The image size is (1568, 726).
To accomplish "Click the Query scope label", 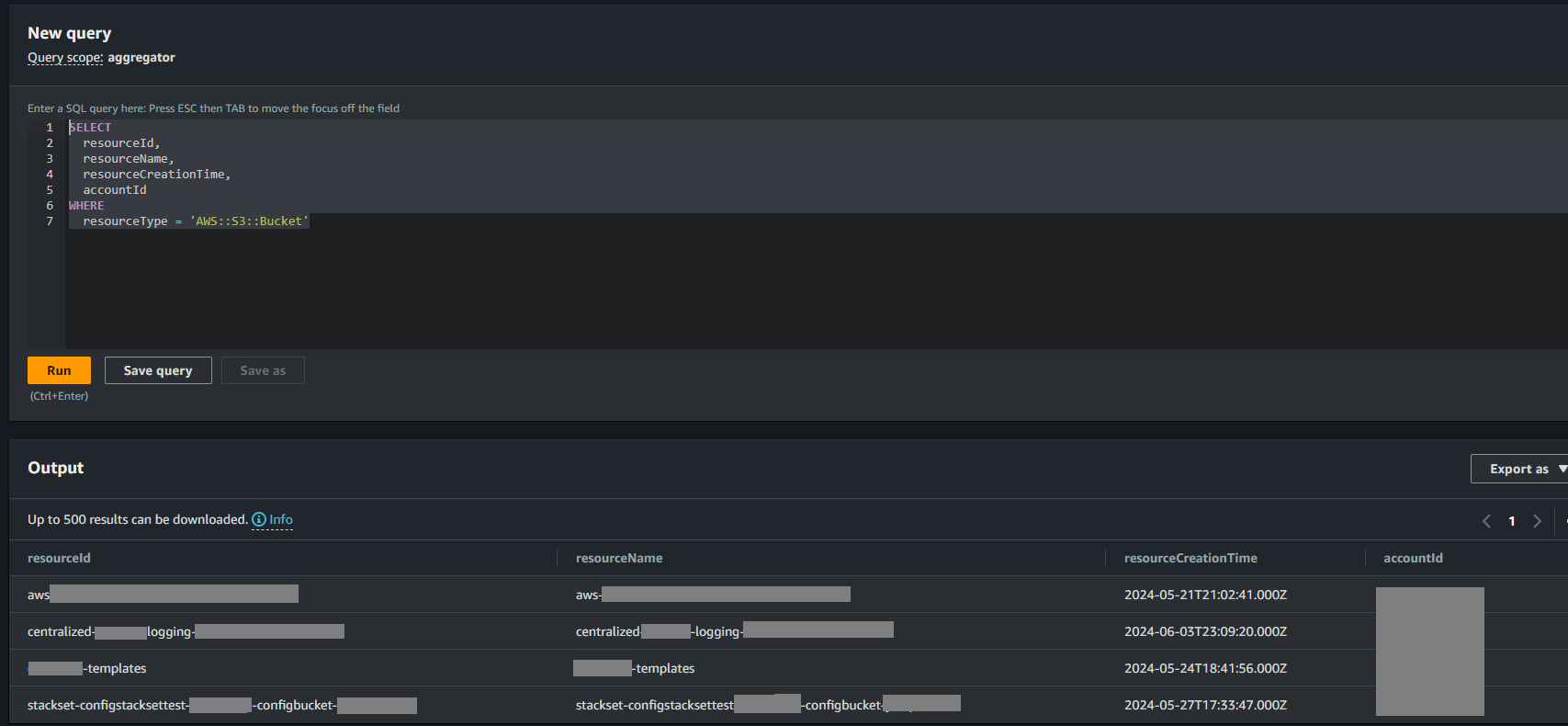I will (65, 57).
